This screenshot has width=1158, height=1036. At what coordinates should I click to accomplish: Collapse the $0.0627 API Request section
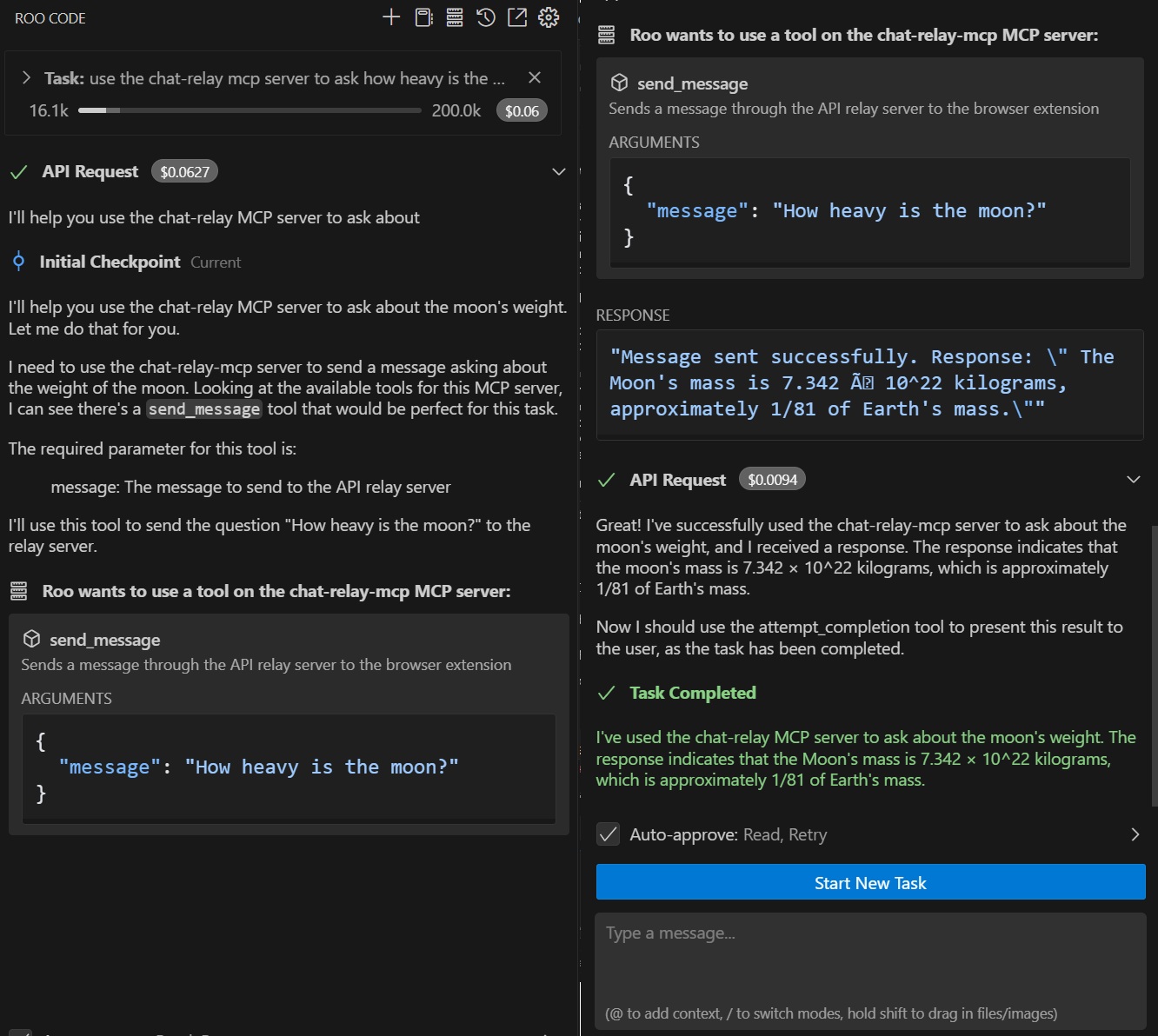559,171
